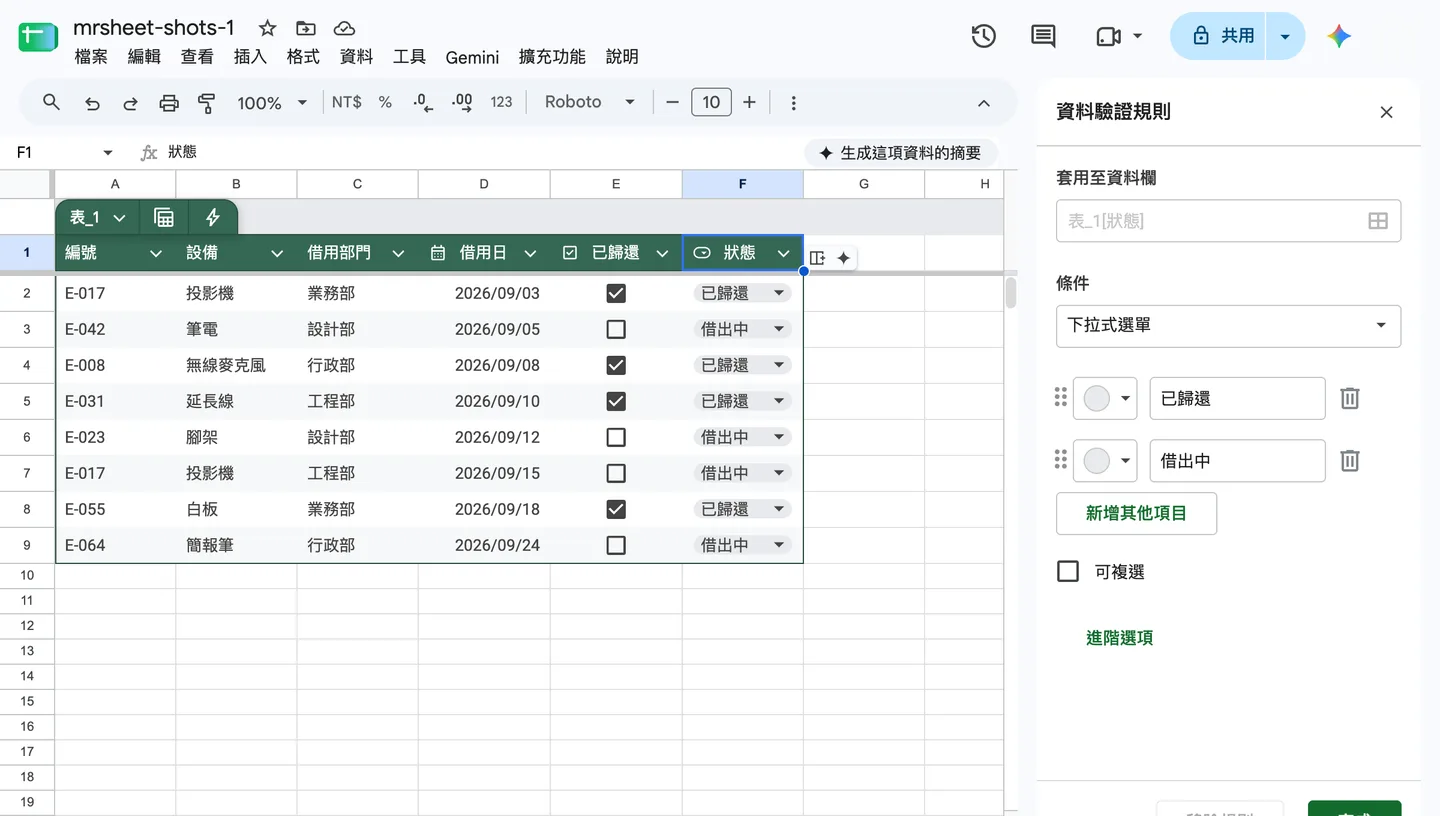Click the 共用 share button
The width and height of the screenshot is (1440, 816).
1219,36
